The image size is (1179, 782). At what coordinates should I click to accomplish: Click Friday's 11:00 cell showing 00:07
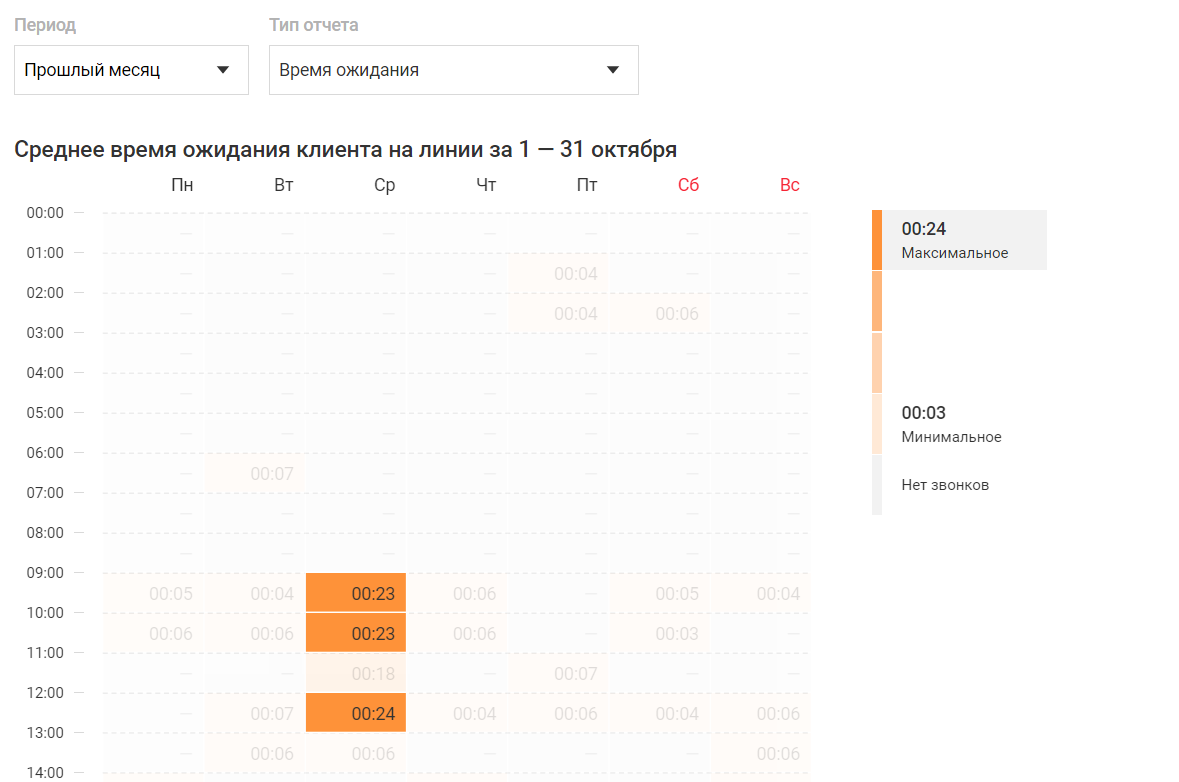coord(559,673)
